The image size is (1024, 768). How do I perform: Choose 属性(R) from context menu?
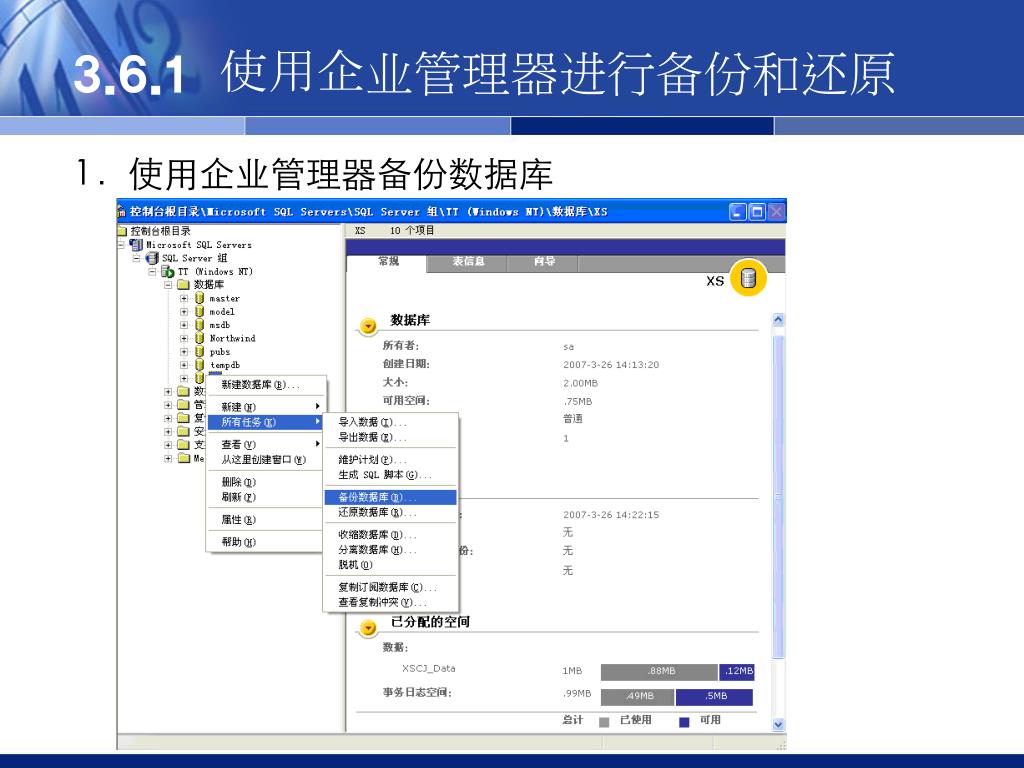266,520
